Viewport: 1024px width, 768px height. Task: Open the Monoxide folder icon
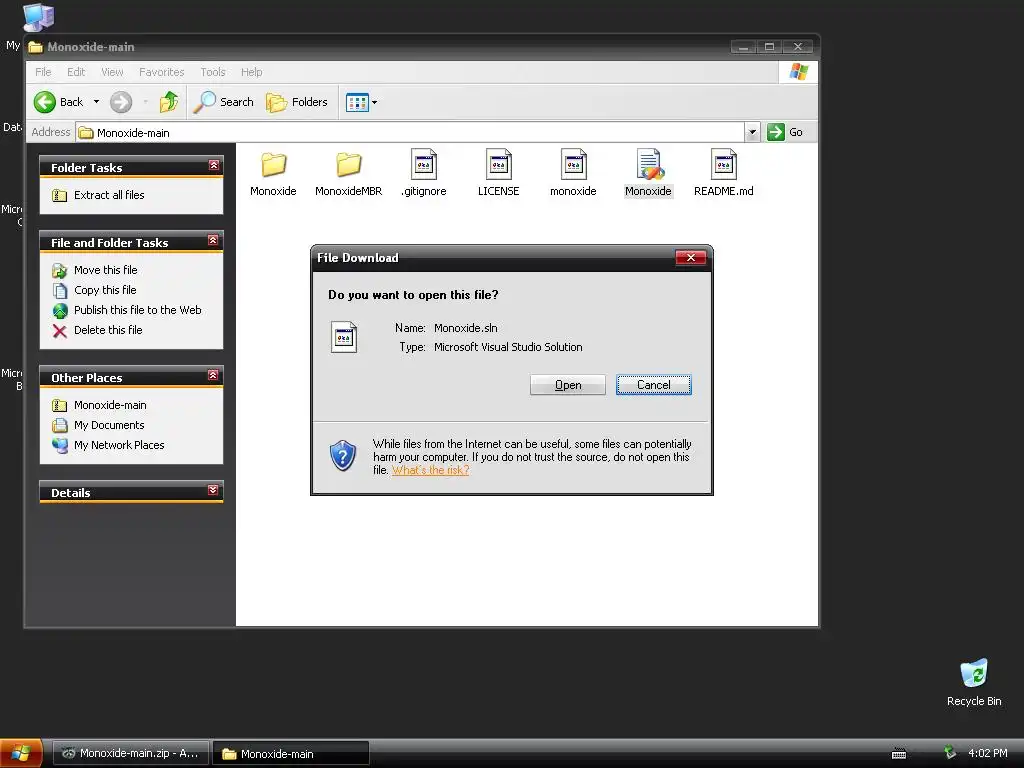pos(273,165)
